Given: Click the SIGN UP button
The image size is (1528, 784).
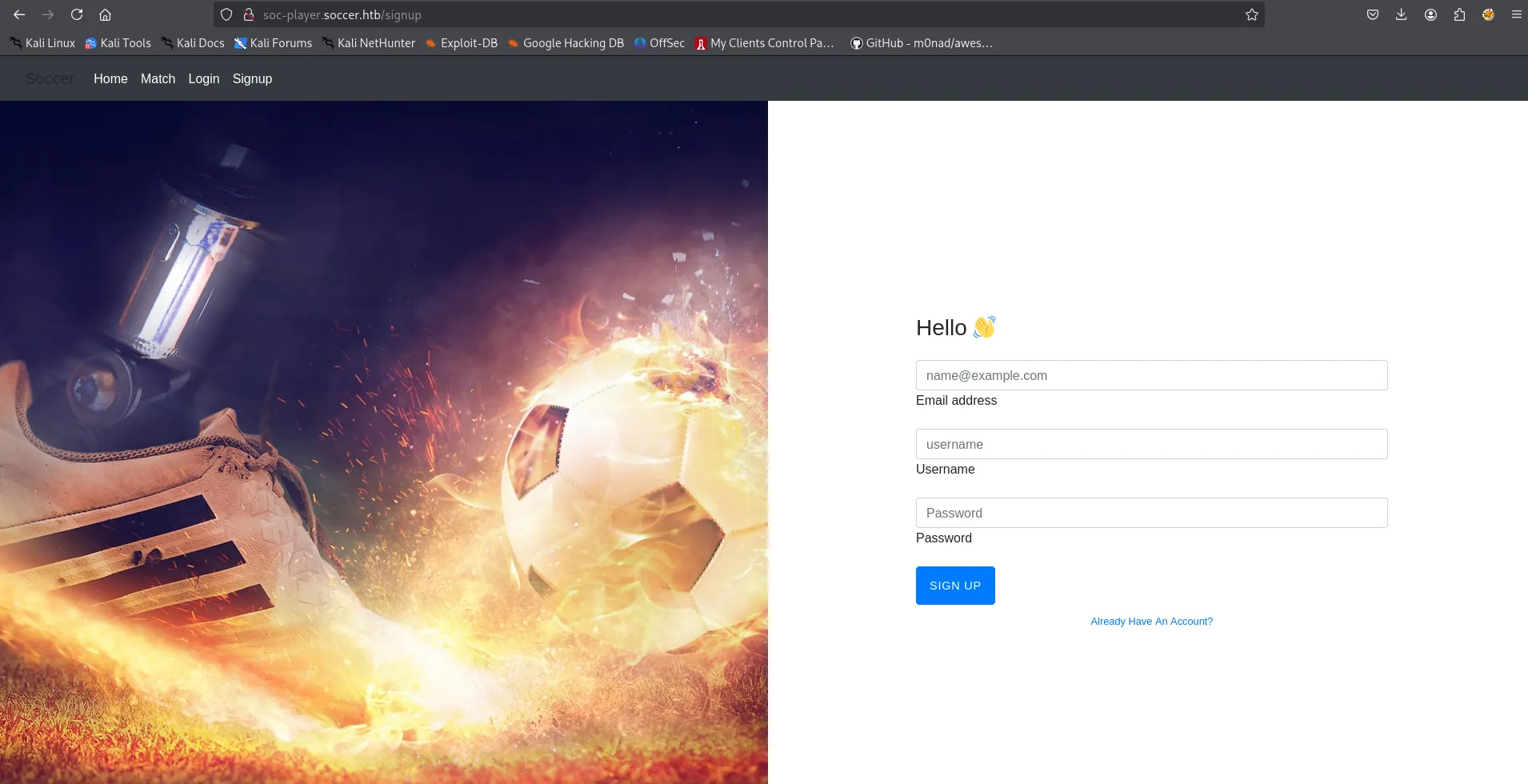Looking at the screenshot, I should [x=955, y=586].
